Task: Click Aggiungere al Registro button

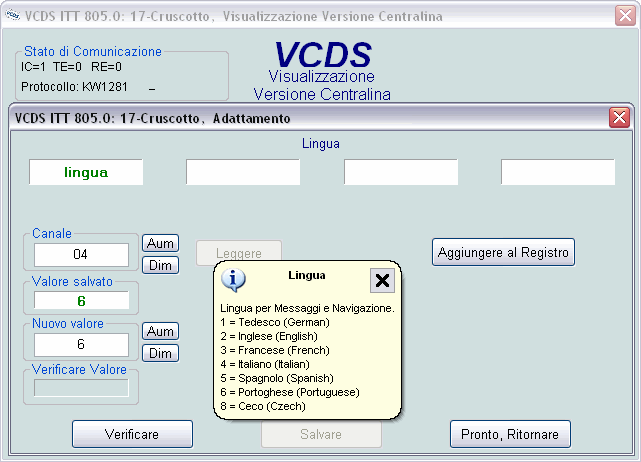Action: 503,252
